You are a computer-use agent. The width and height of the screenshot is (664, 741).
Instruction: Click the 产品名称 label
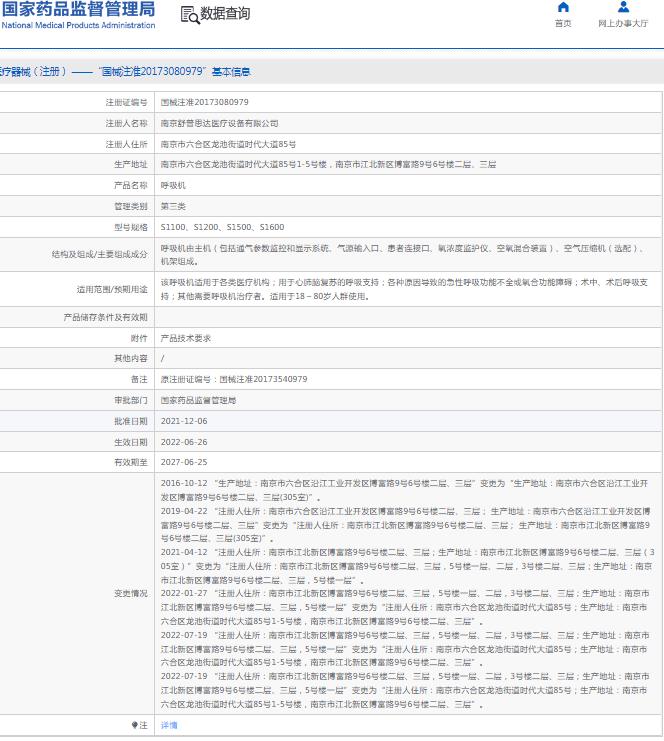(x=130, y=185)
